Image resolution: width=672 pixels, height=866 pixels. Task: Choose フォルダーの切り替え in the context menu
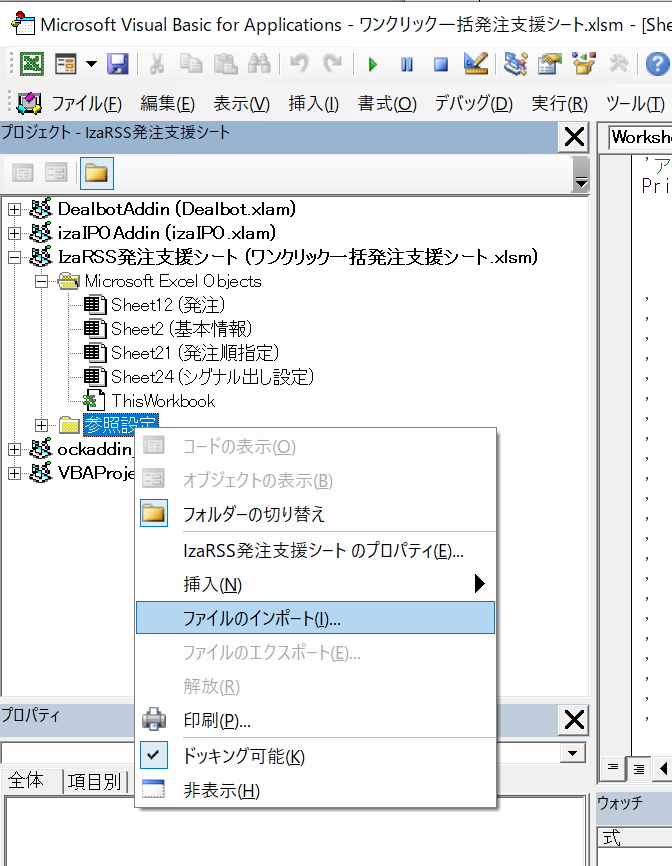[315, 514]
